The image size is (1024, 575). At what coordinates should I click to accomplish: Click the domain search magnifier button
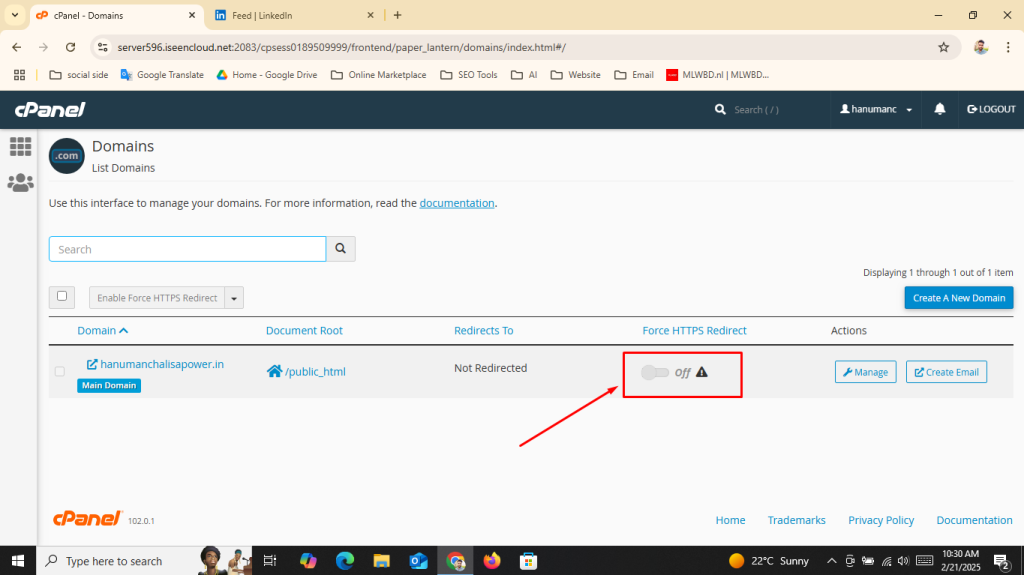click(340, 249)
